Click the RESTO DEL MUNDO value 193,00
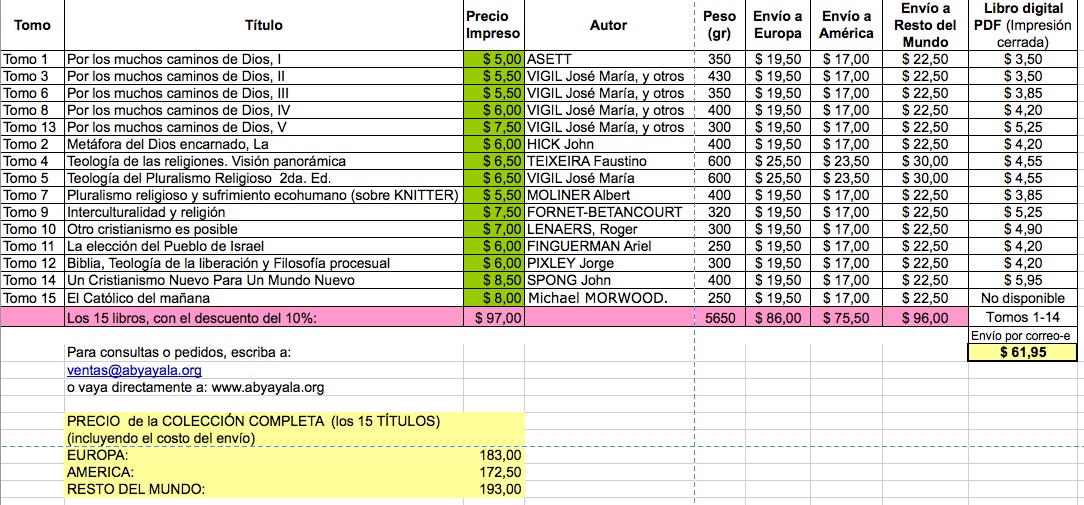The width and height of the screenshot is (1084, 505). click(x=497, y=489)
